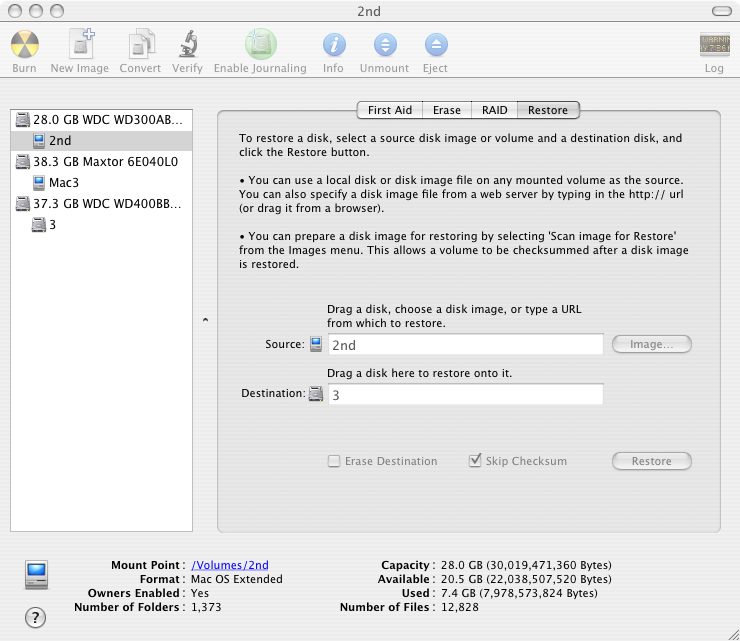
Task: Click the Verify microscope icon
Action: pos(188,44)
